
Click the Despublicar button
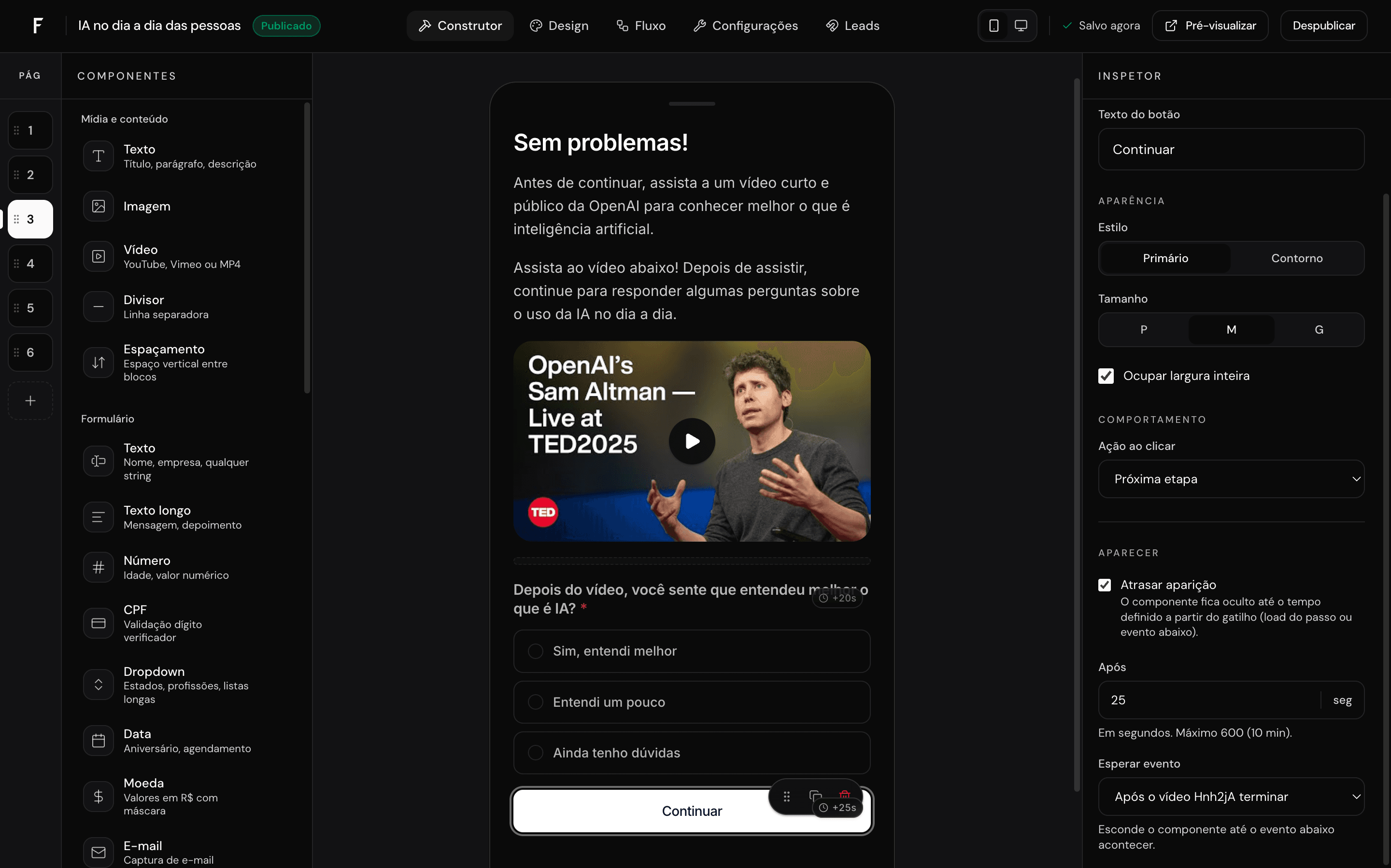click(1323, 26)
